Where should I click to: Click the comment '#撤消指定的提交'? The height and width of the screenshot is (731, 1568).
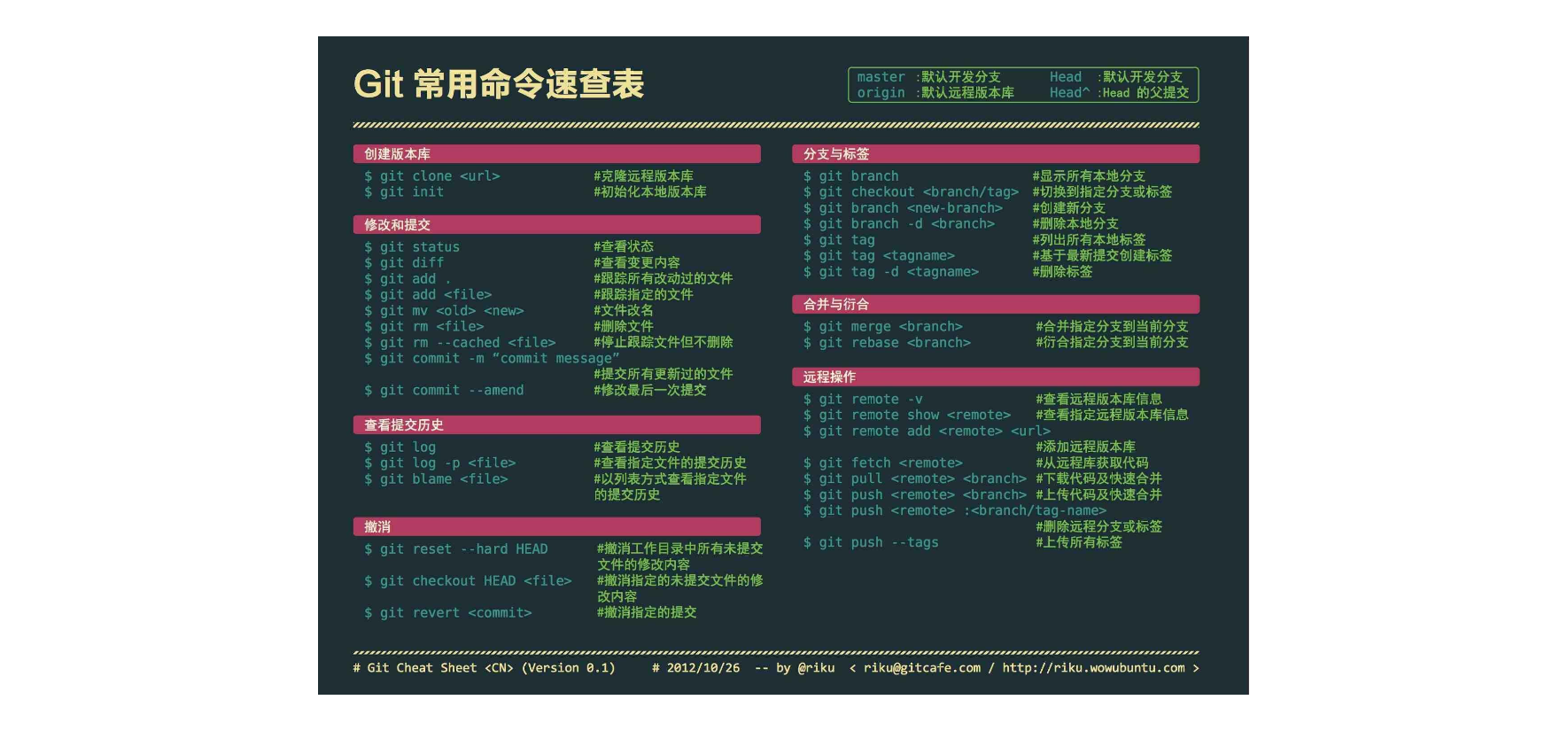pos(647,613)
